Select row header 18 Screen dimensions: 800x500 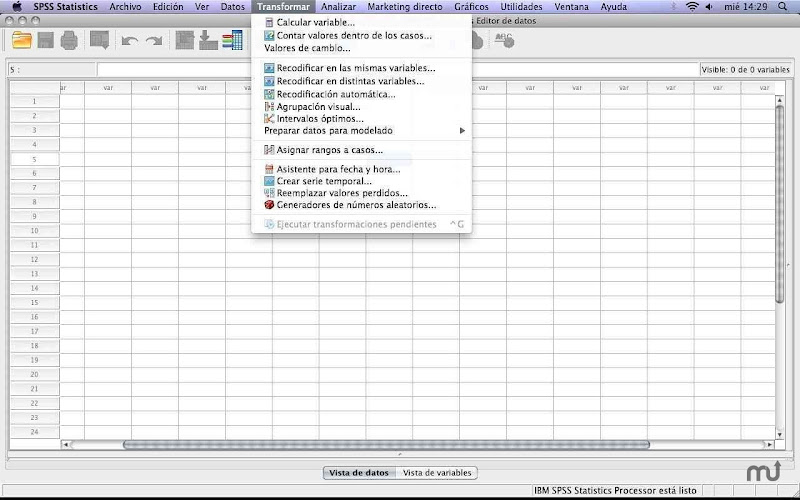35,346
